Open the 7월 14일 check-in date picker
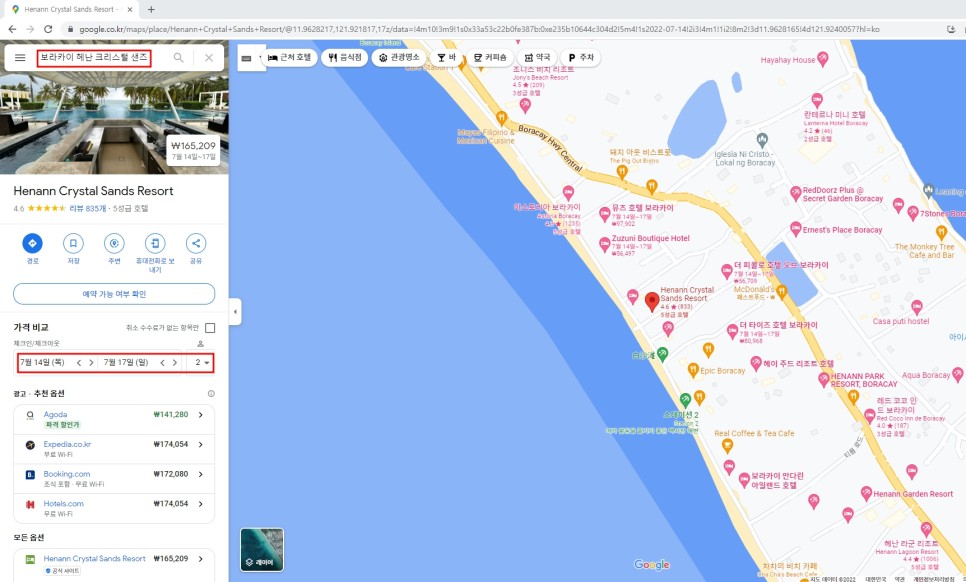Screen dimensions: 966x582 tap(43, 363)
